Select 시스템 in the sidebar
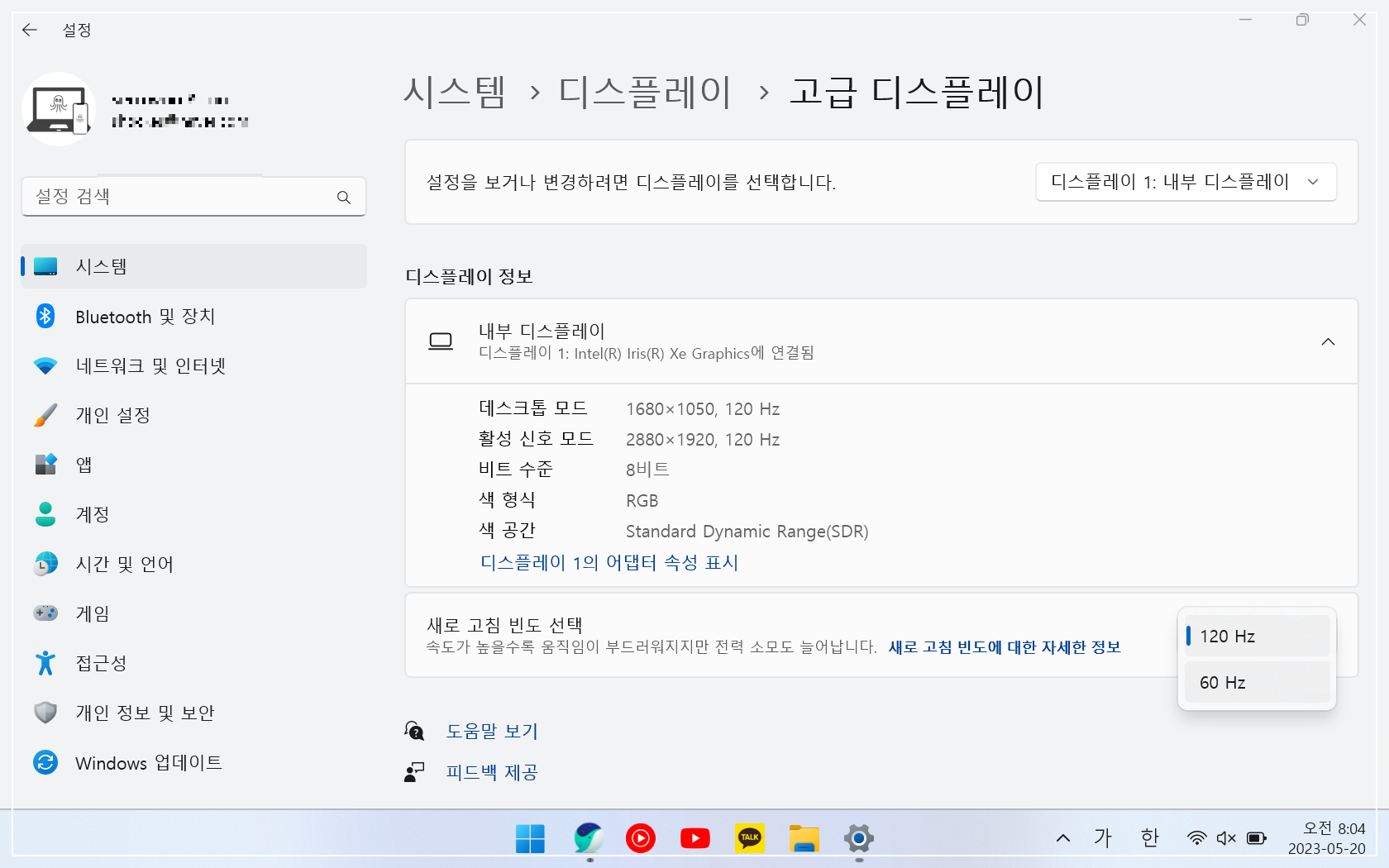The height and width of the screenshot is (868, 1389). [193, 266]
